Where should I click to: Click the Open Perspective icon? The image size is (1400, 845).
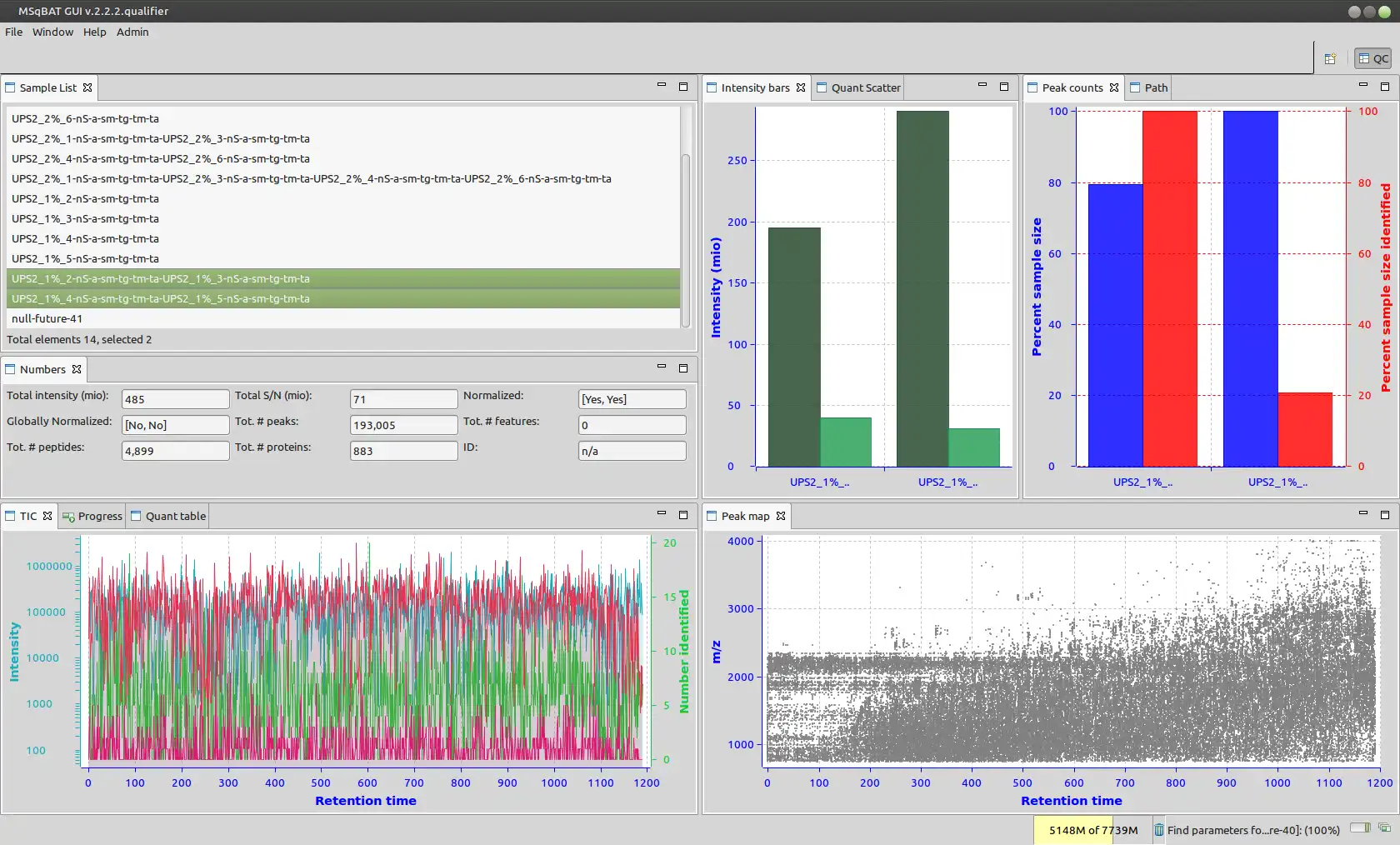(1330, 58)
